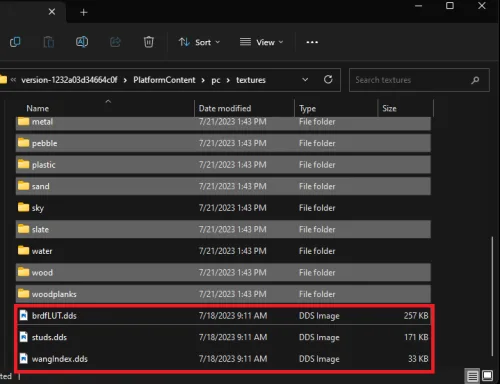Click the Rename icon in toolbar
500x384 pixels.
point(82,42)
